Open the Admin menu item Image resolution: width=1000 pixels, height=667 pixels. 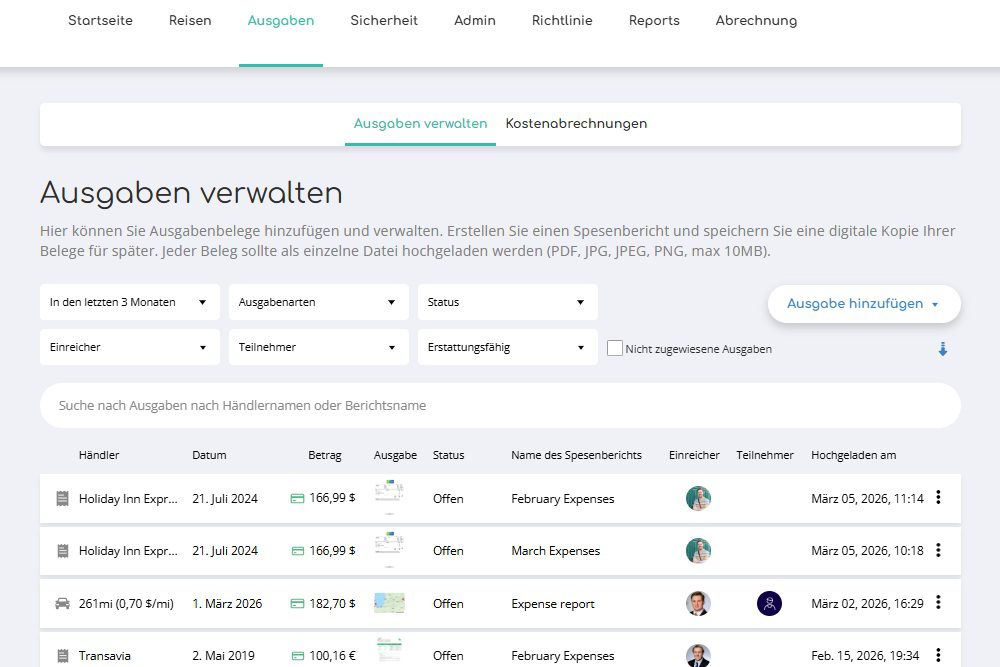(x=474, y=20)
